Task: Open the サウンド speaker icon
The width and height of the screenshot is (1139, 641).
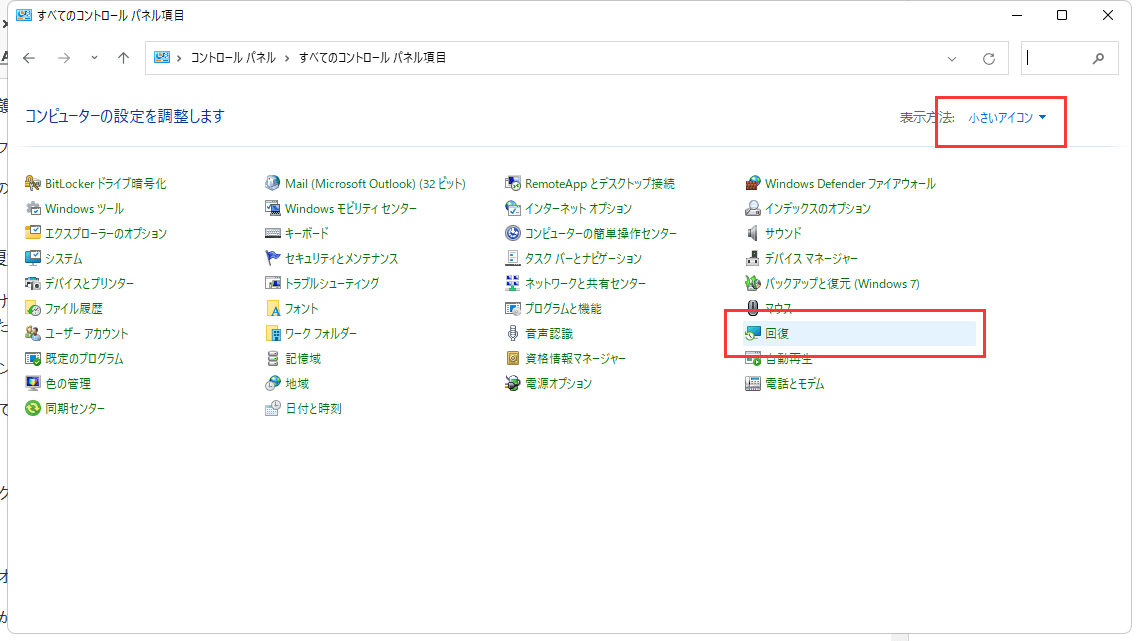Action: coord(753,234)
